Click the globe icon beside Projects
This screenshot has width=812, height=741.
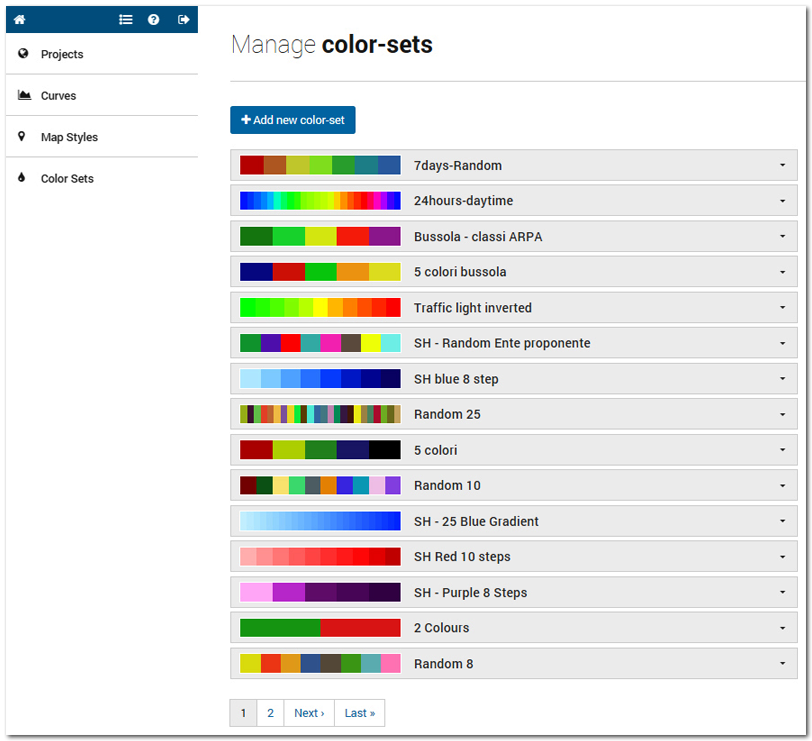click(23, 53)
